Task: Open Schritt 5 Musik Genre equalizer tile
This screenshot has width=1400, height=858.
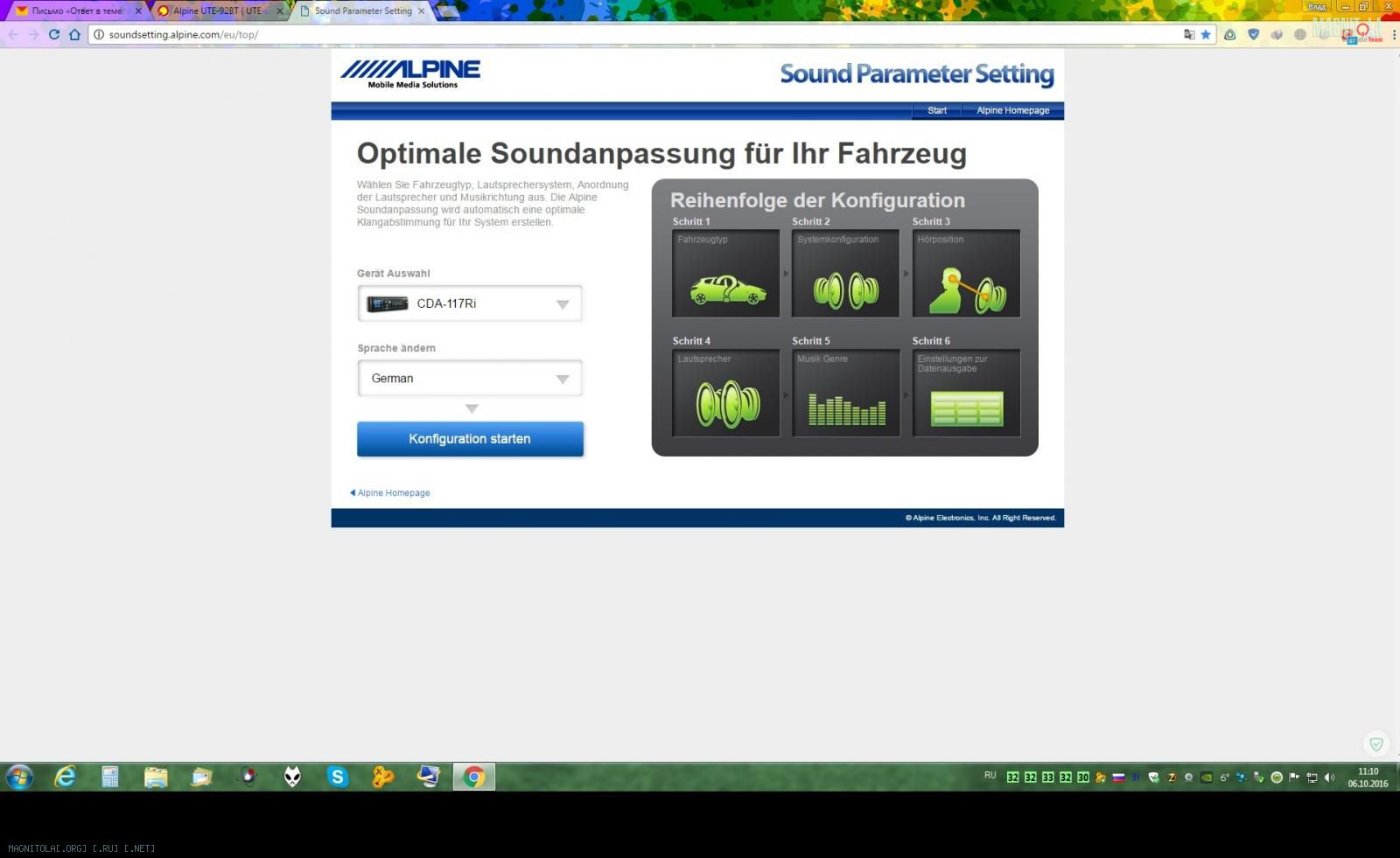Action: click(x=845, y=393)
